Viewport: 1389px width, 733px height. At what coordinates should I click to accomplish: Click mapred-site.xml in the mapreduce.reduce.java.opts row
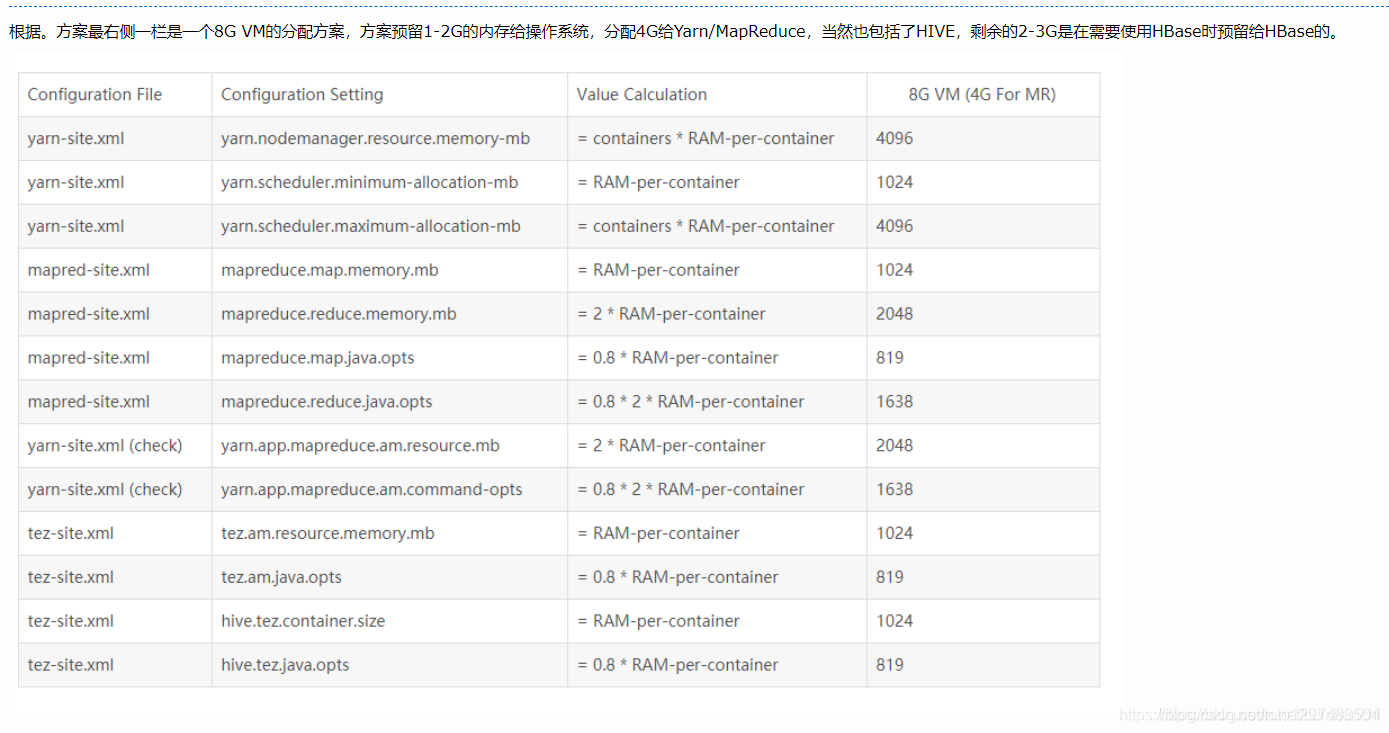coord(88,402)
